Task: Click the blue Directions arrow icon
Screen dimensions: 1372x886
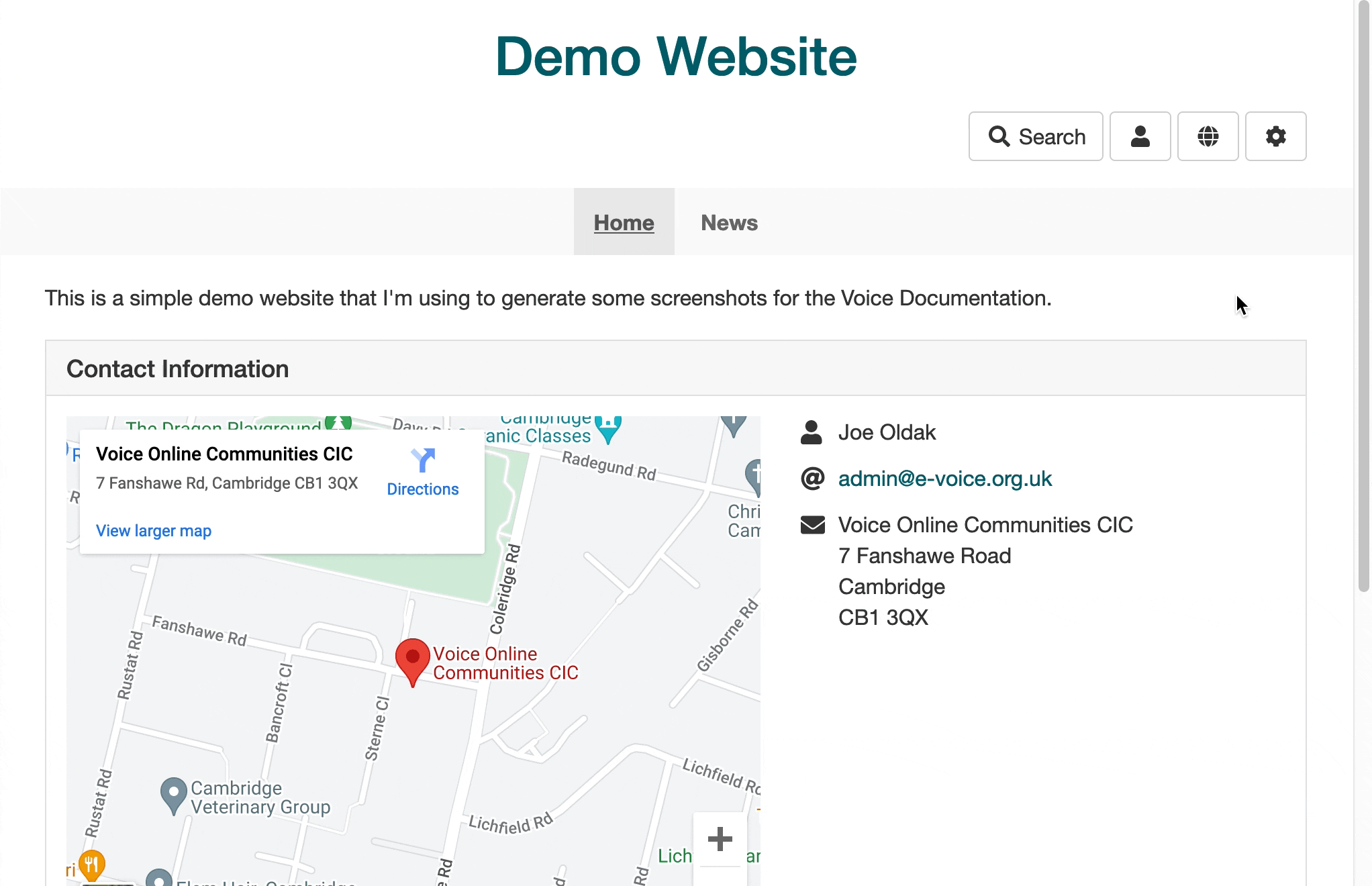Action: point(423,461)
